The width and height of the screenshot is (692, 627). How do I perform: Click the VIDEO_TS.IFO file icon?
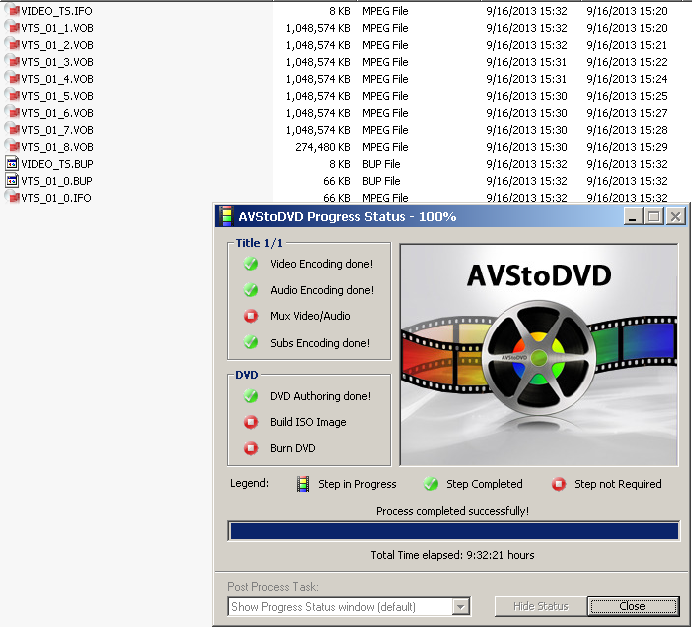12,10
